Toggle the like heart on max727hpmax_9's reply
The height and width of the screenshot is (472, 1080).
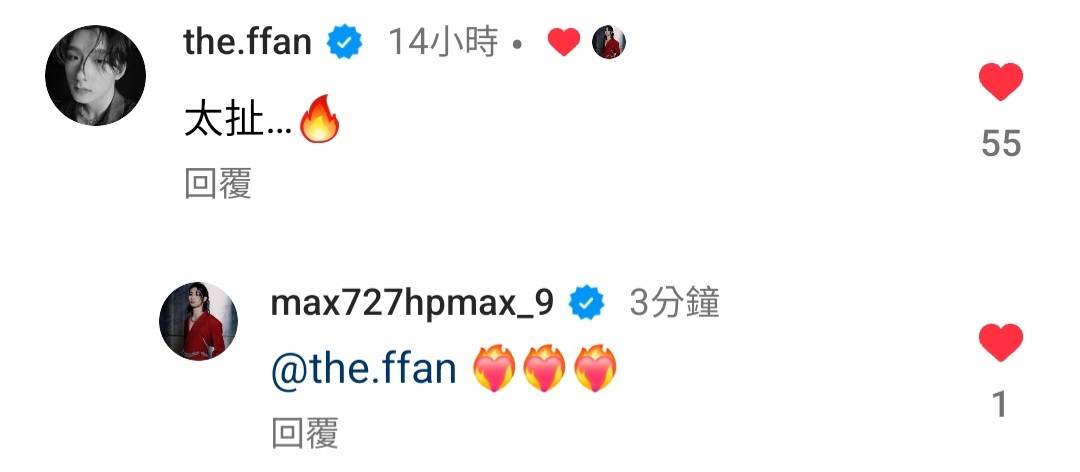(1000, 342)
